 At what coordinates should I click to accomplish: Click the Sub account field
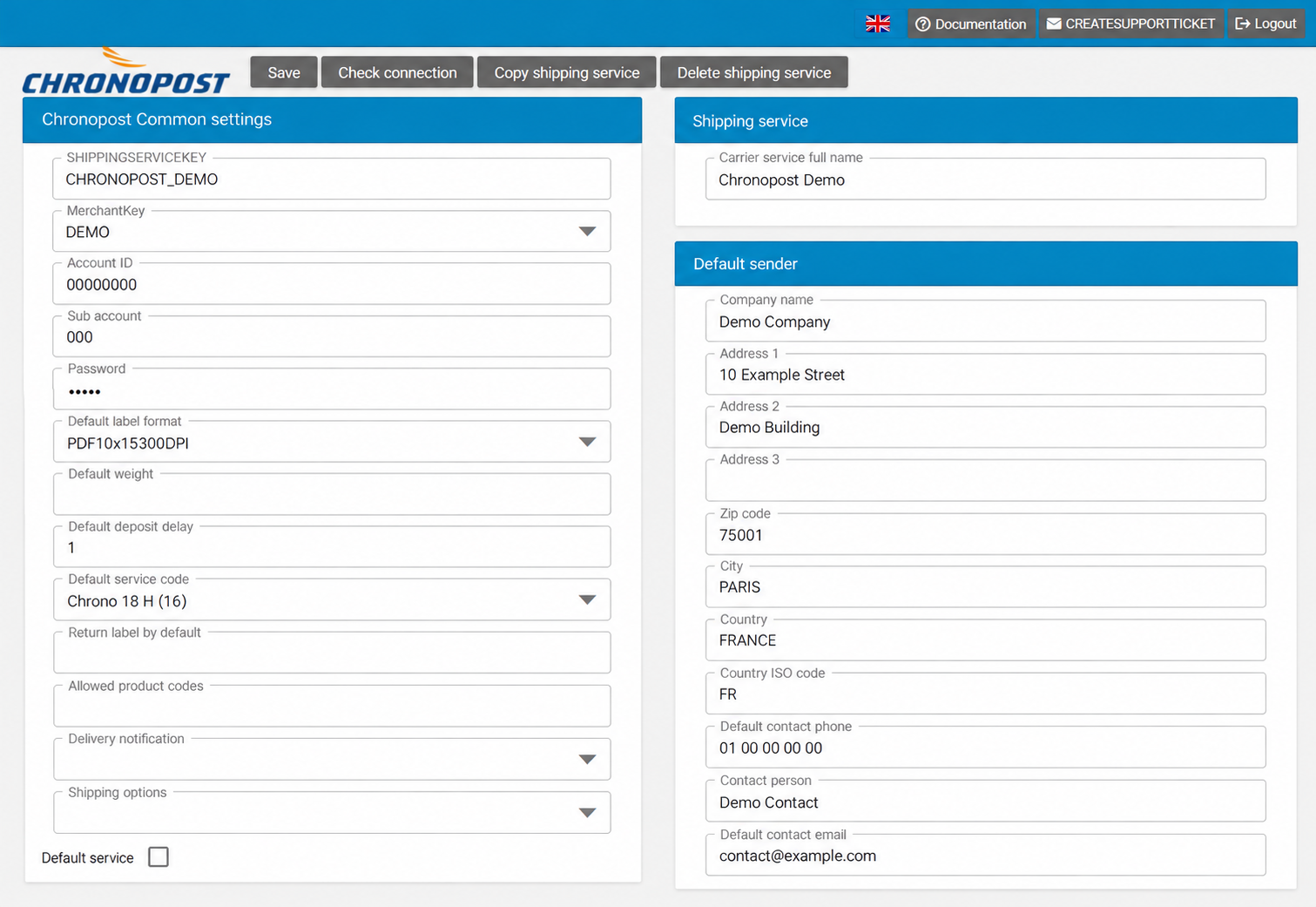coord(332,337)
